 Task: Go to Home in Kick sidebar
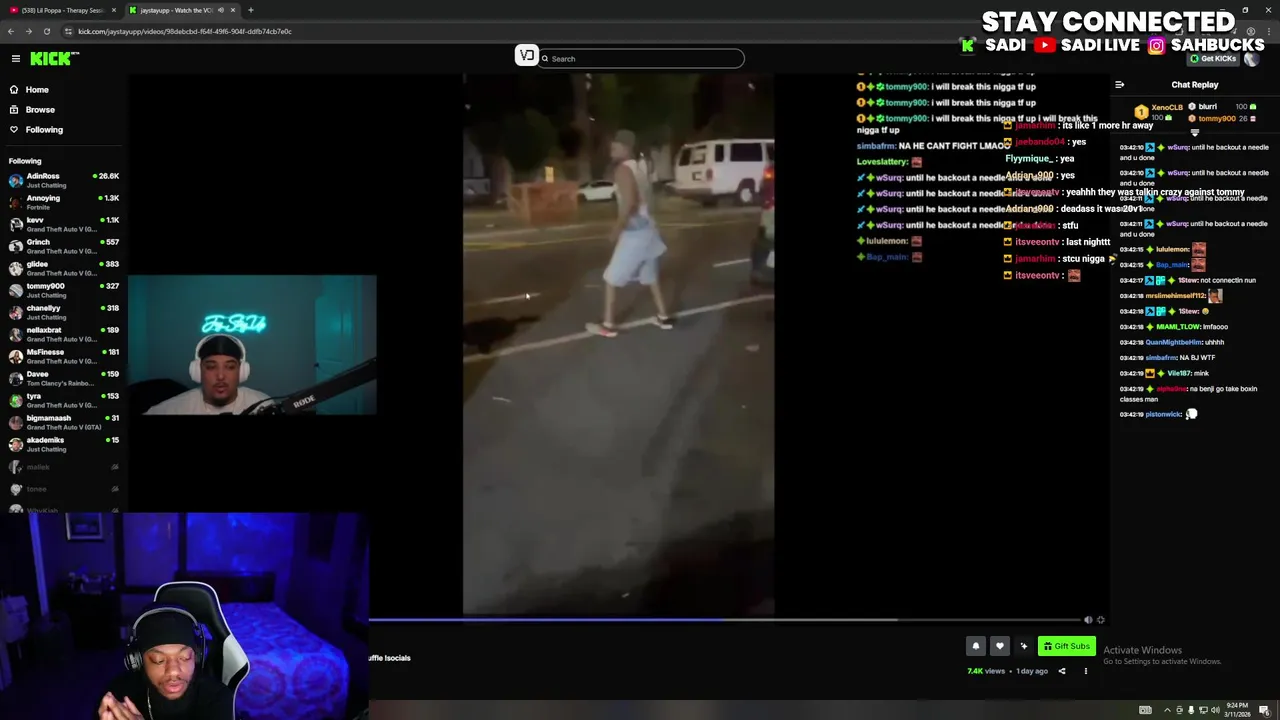[37, 90]
